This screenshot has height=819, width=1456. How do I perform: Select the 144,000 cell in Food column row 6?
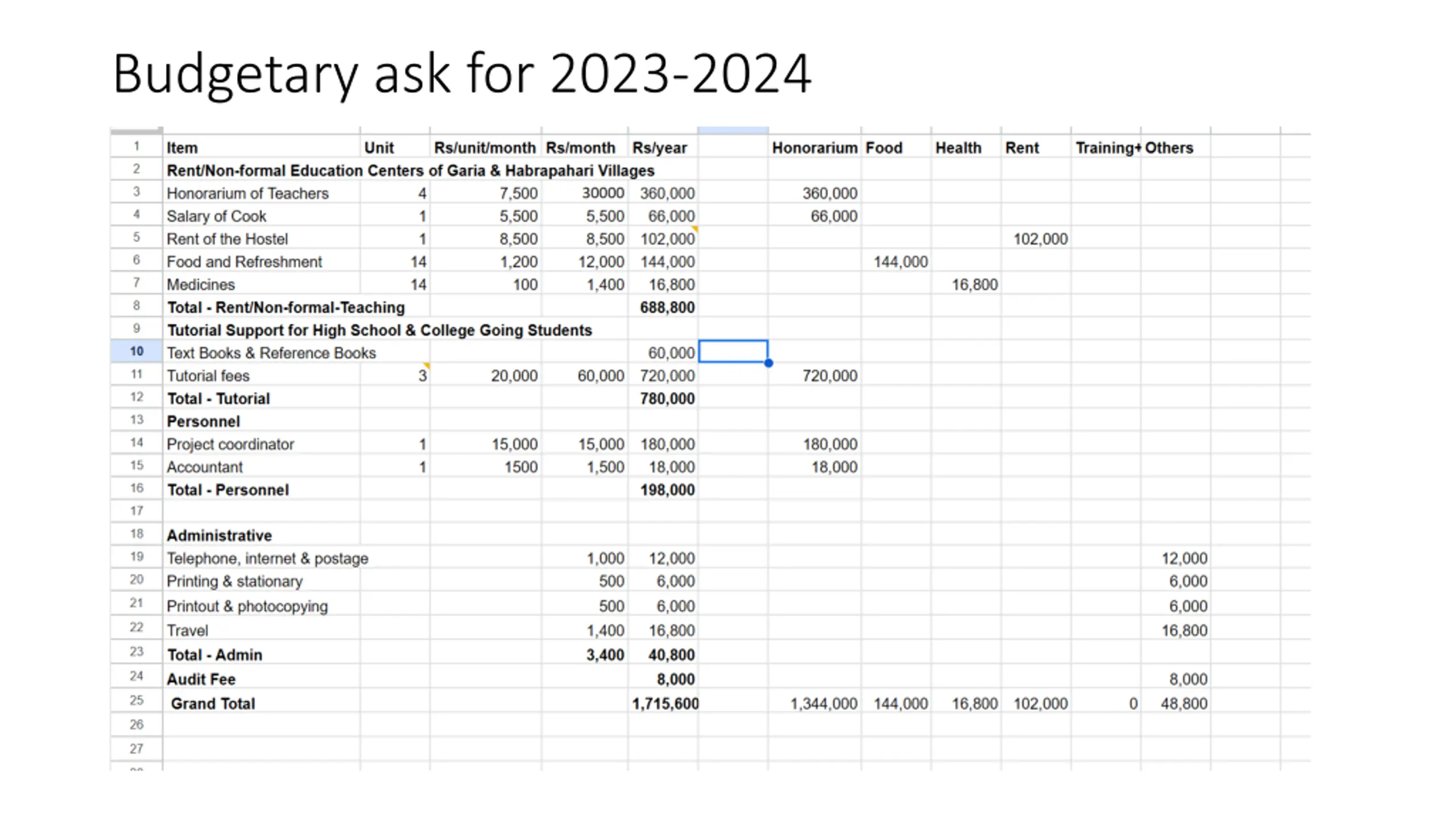click(896, 261)
